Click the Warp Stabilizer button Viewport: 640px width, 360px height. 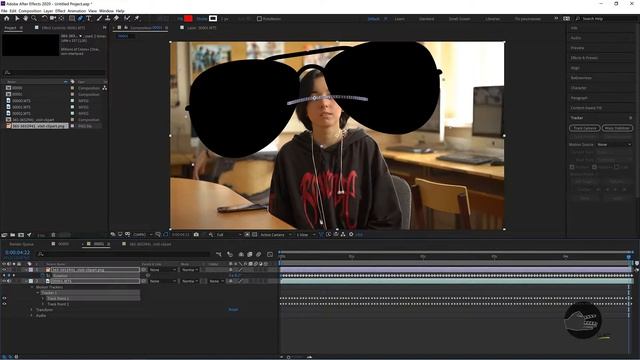point(617,128)
